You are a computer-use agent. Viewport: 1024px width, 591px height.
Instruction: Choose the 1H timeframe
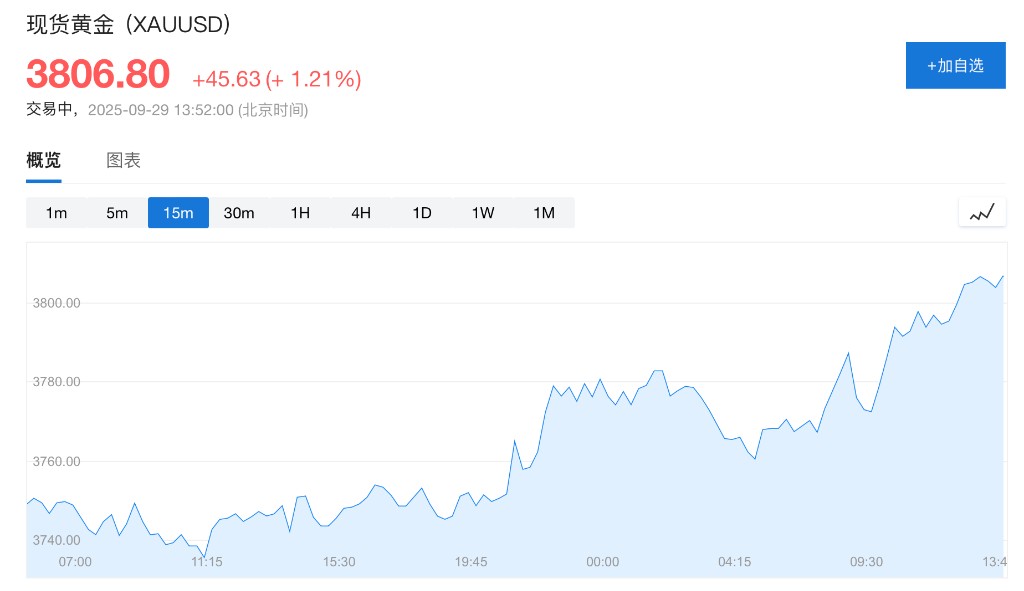click(300, 213)
